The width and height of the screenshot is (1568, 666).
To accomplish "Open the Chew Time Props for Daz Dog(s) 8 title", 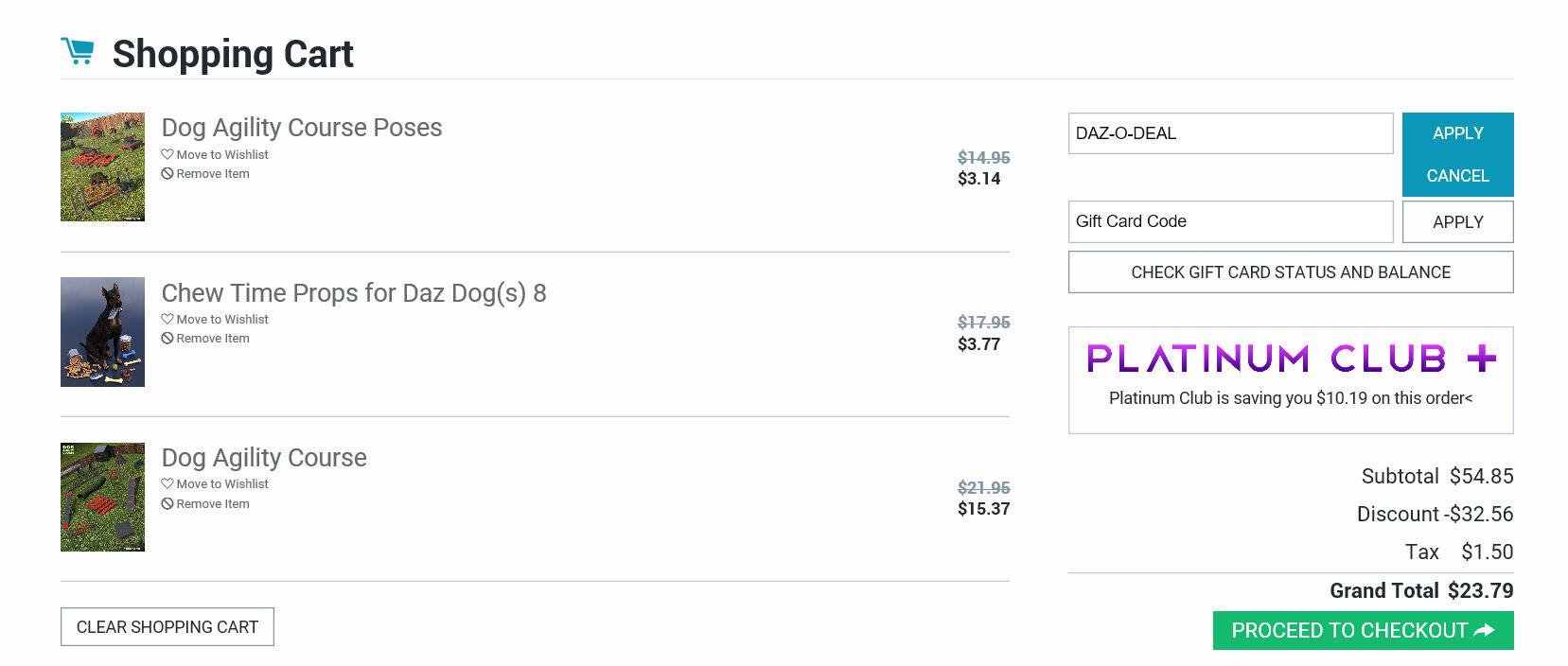I will click(x=353, y=293).
